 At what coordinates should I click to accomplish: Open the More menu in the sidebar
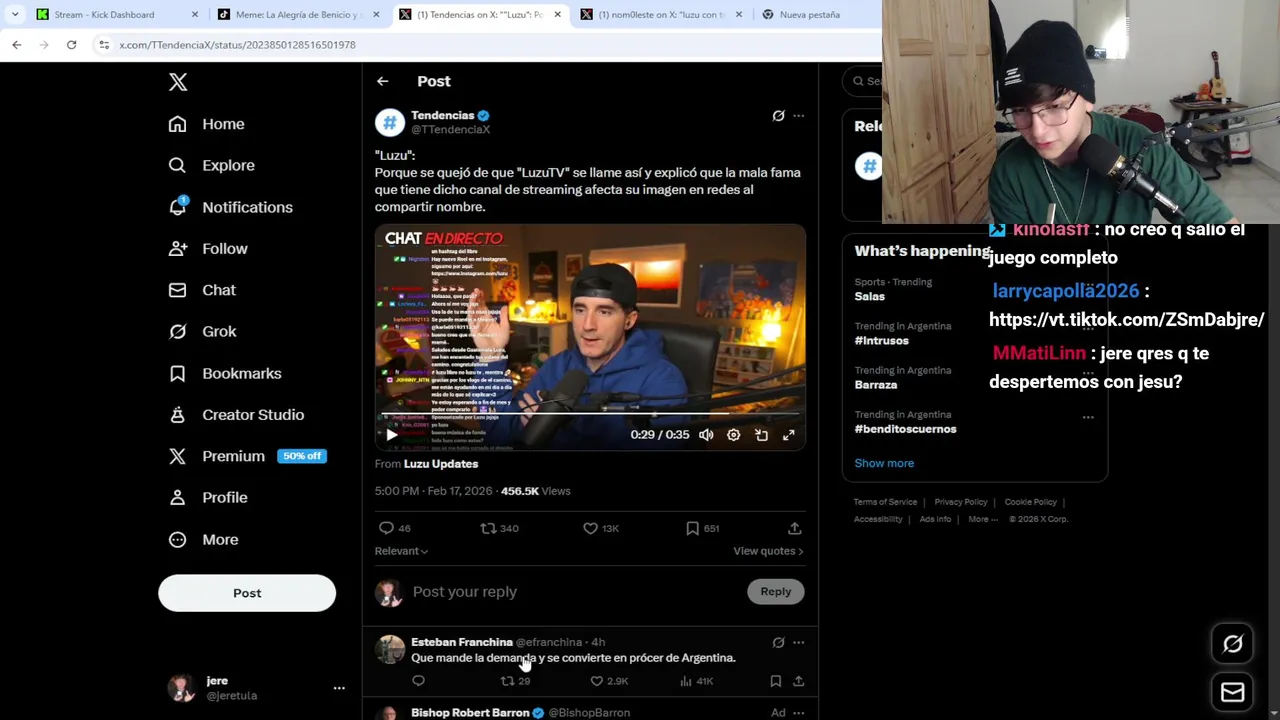(x=204, y=539)
